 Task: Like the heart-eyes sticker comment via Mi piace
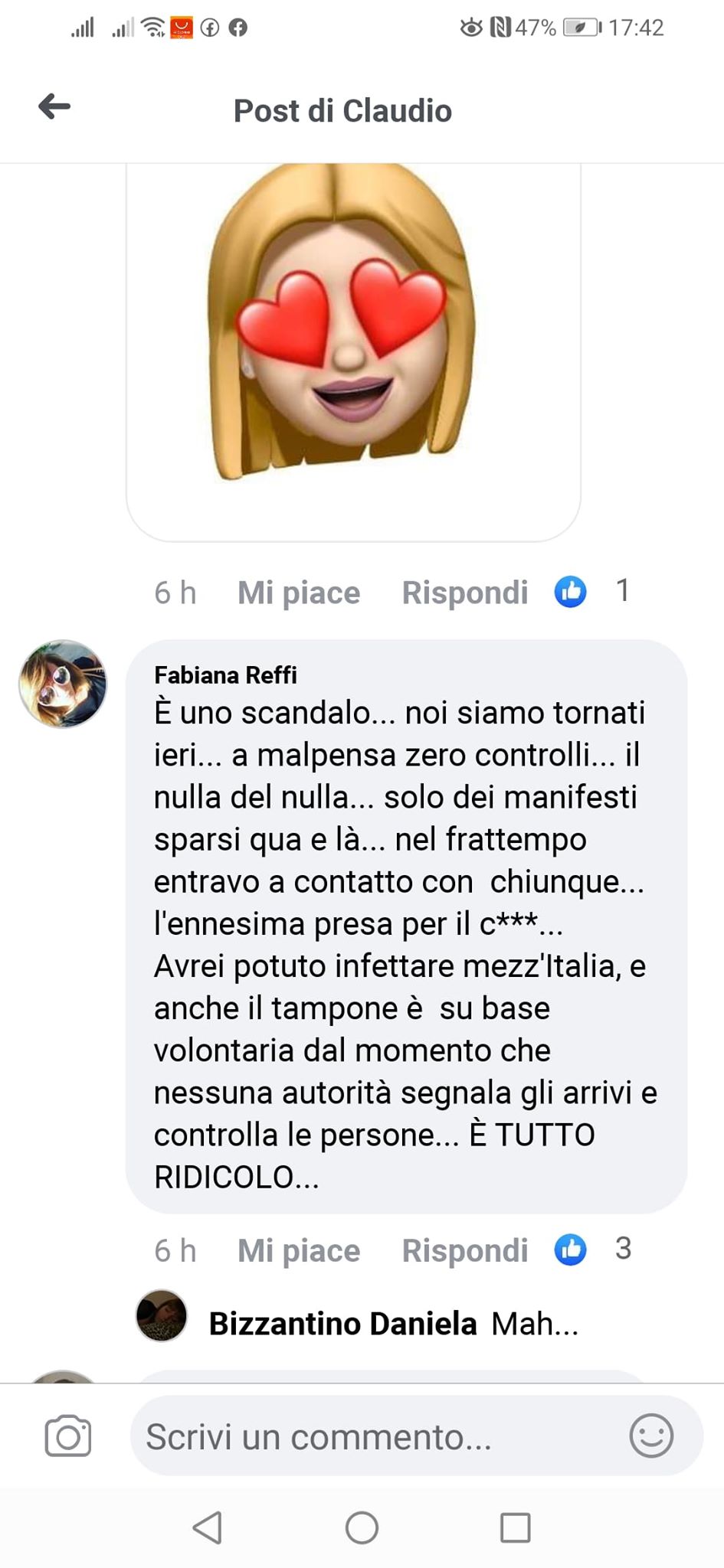coord(299,593)
